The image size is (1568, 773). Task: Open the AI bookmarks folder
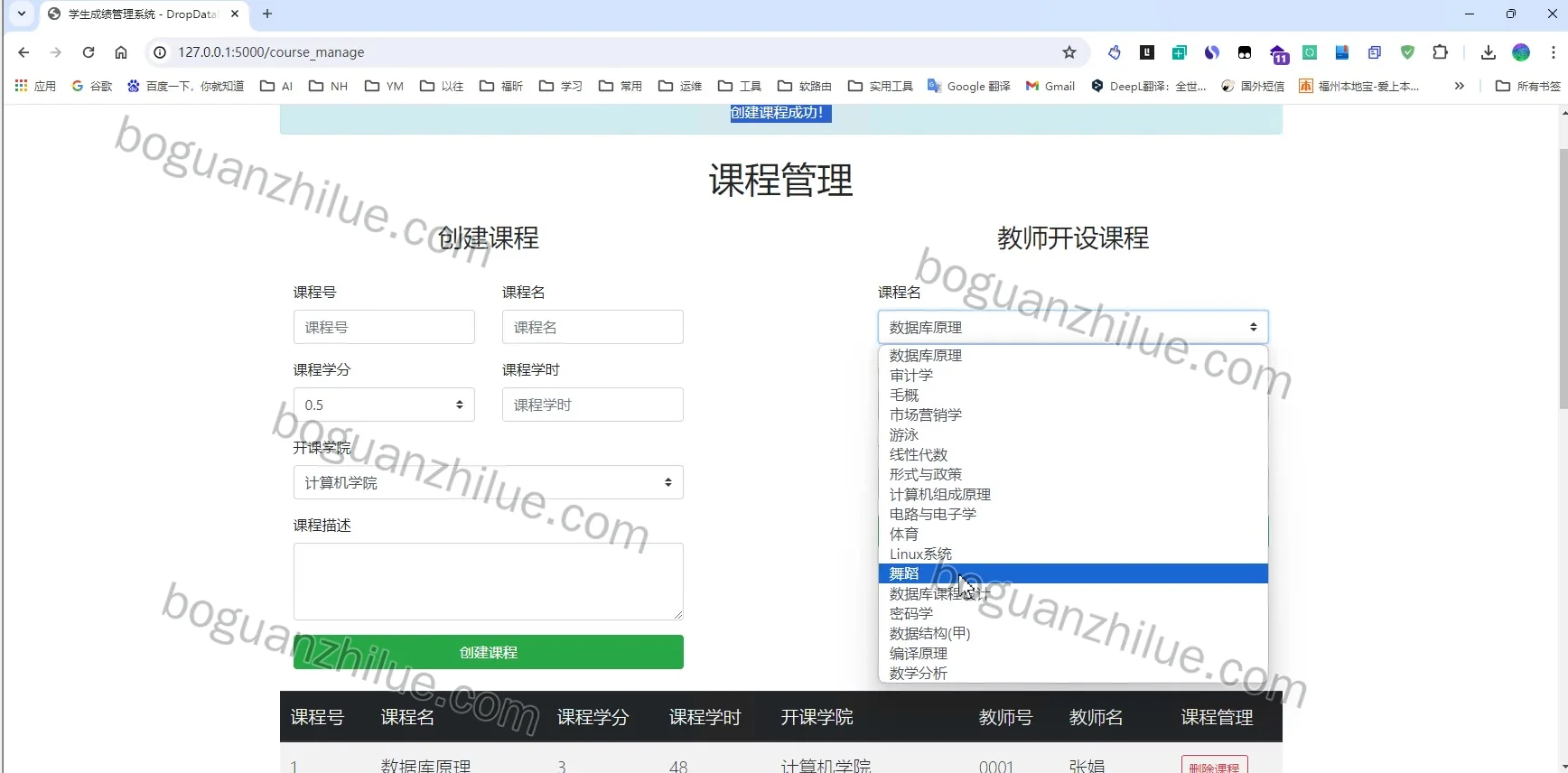tap(276, 86)
